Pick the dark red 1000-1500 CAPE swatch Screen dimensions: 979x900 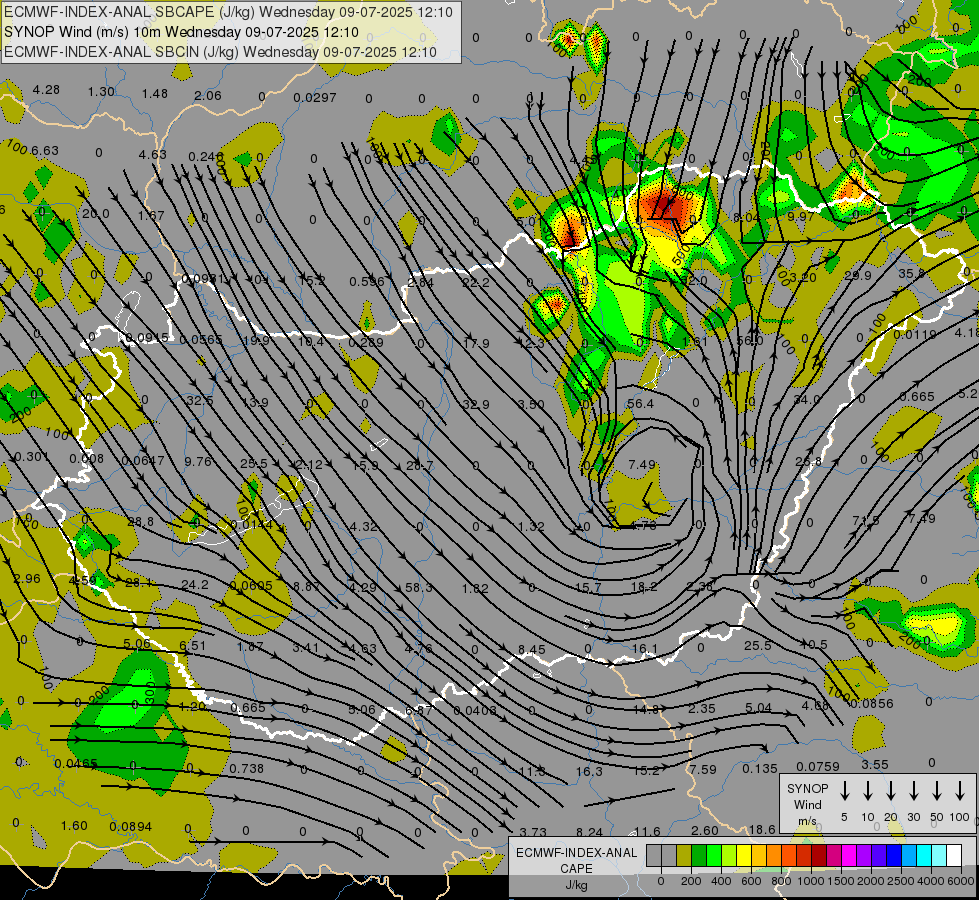819,856
